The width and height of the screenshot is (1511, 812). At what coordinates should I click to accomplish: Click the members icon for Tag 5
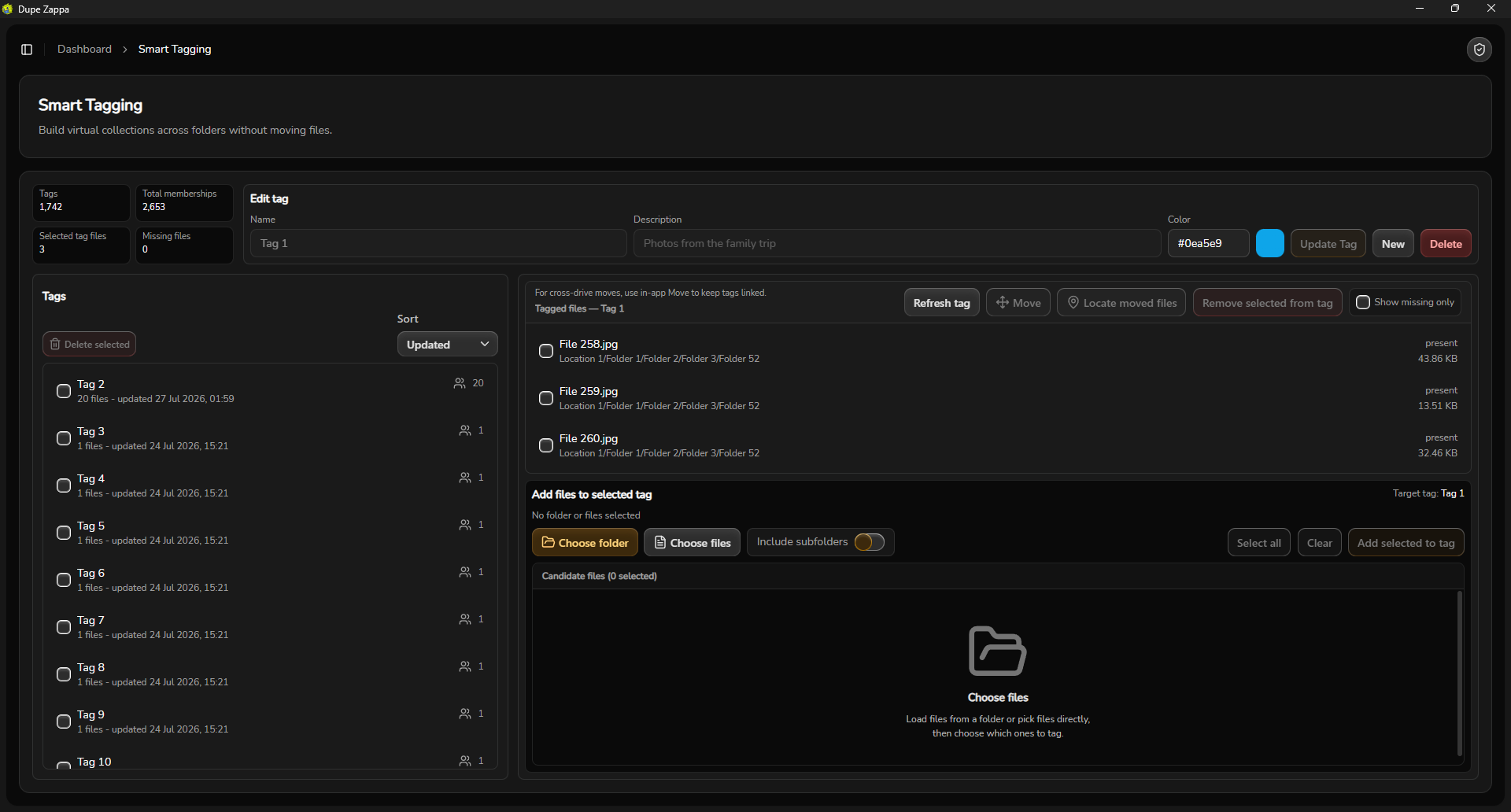coord(465,525)
